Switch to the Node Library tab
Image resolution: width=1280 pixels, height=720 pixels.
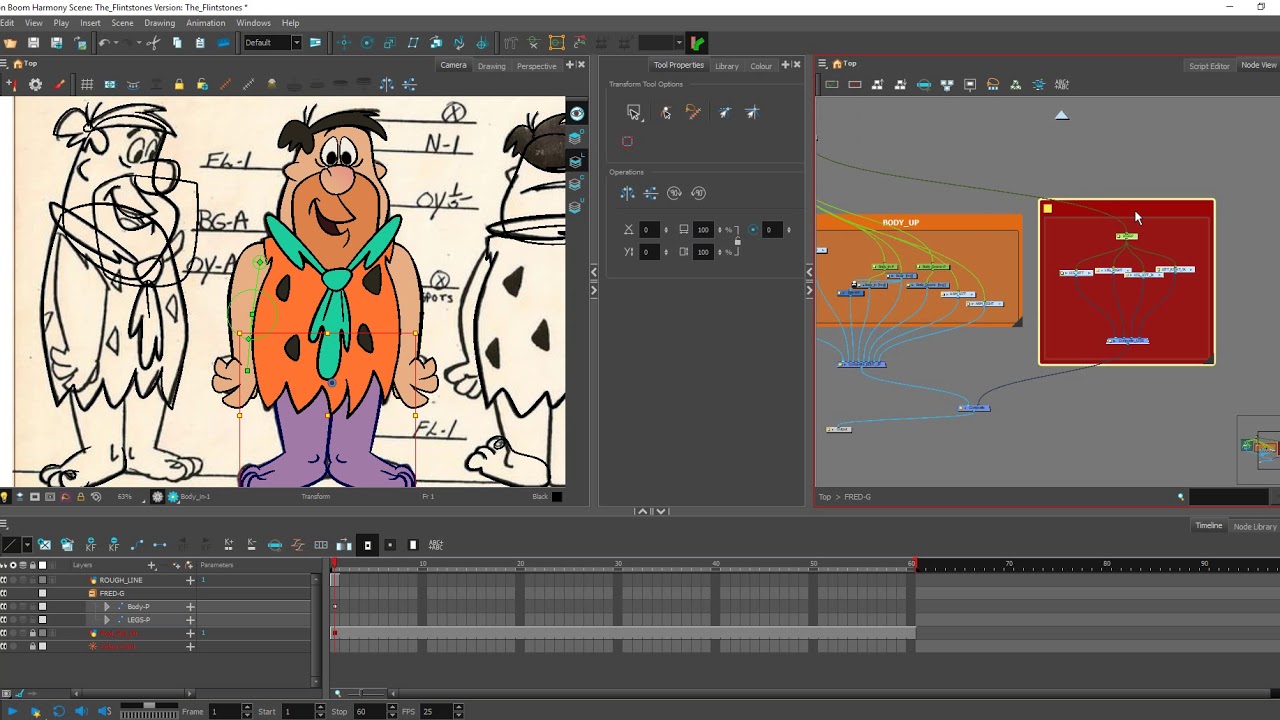coord(1255,526)
